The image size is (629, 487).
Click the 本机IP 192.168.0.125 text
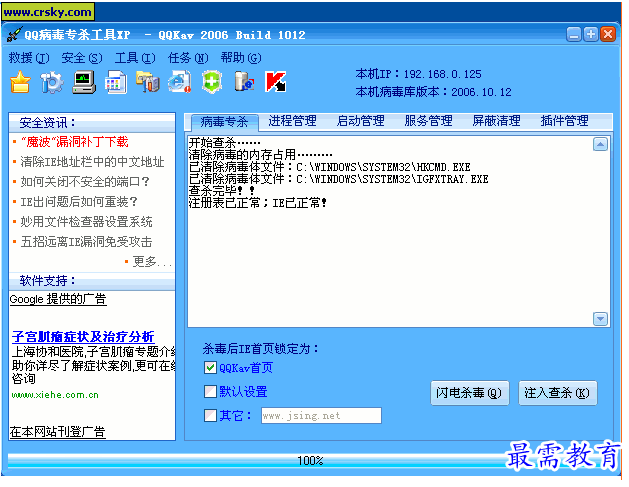[418, 74]
